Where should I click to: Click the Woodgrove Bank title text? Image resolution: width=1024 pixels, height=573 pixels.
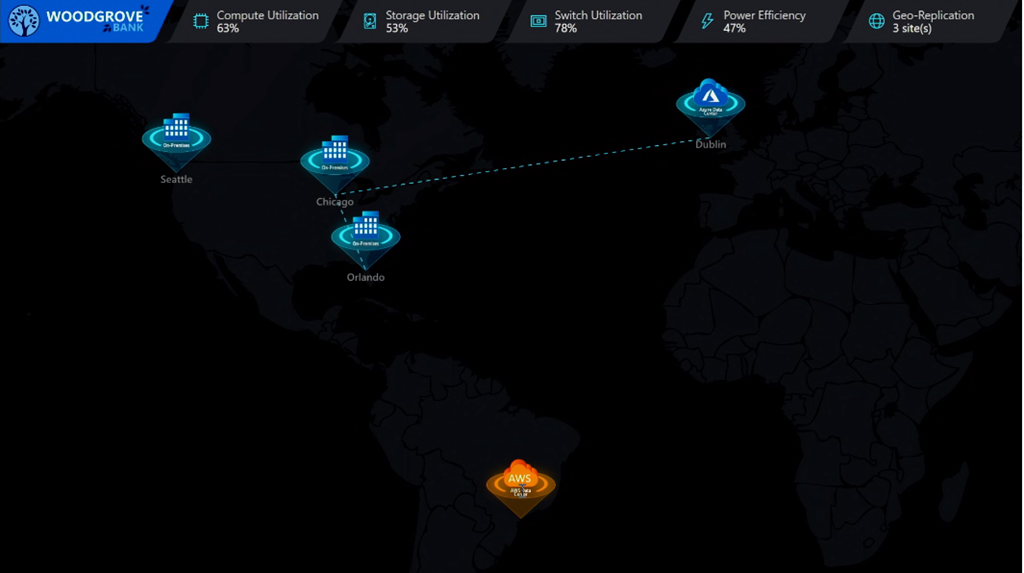(x=97, y=21)
